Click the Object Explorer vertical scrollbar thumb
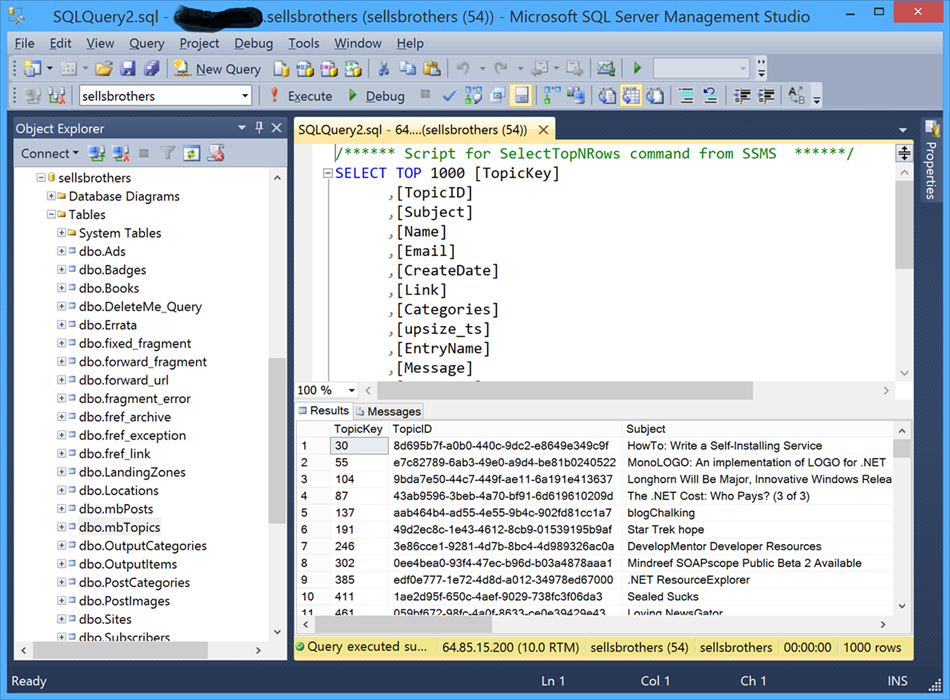 pos(277,441)
